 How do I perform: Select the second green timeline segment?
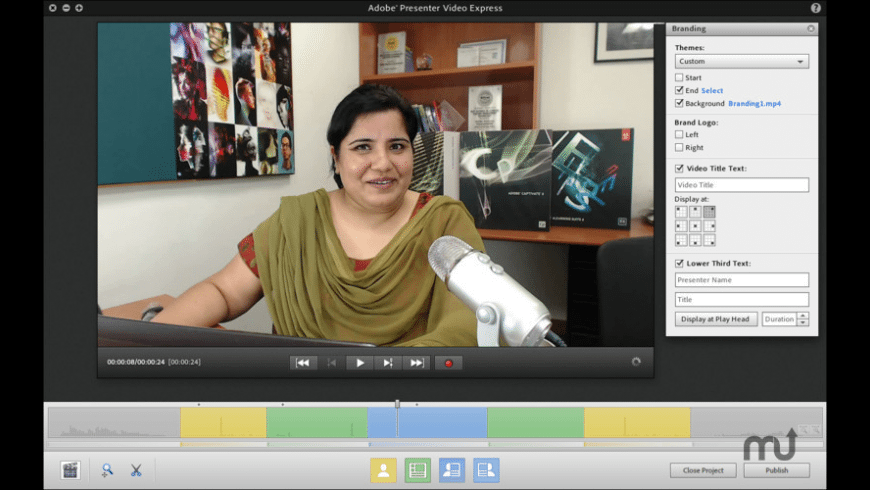pos(535,422)
